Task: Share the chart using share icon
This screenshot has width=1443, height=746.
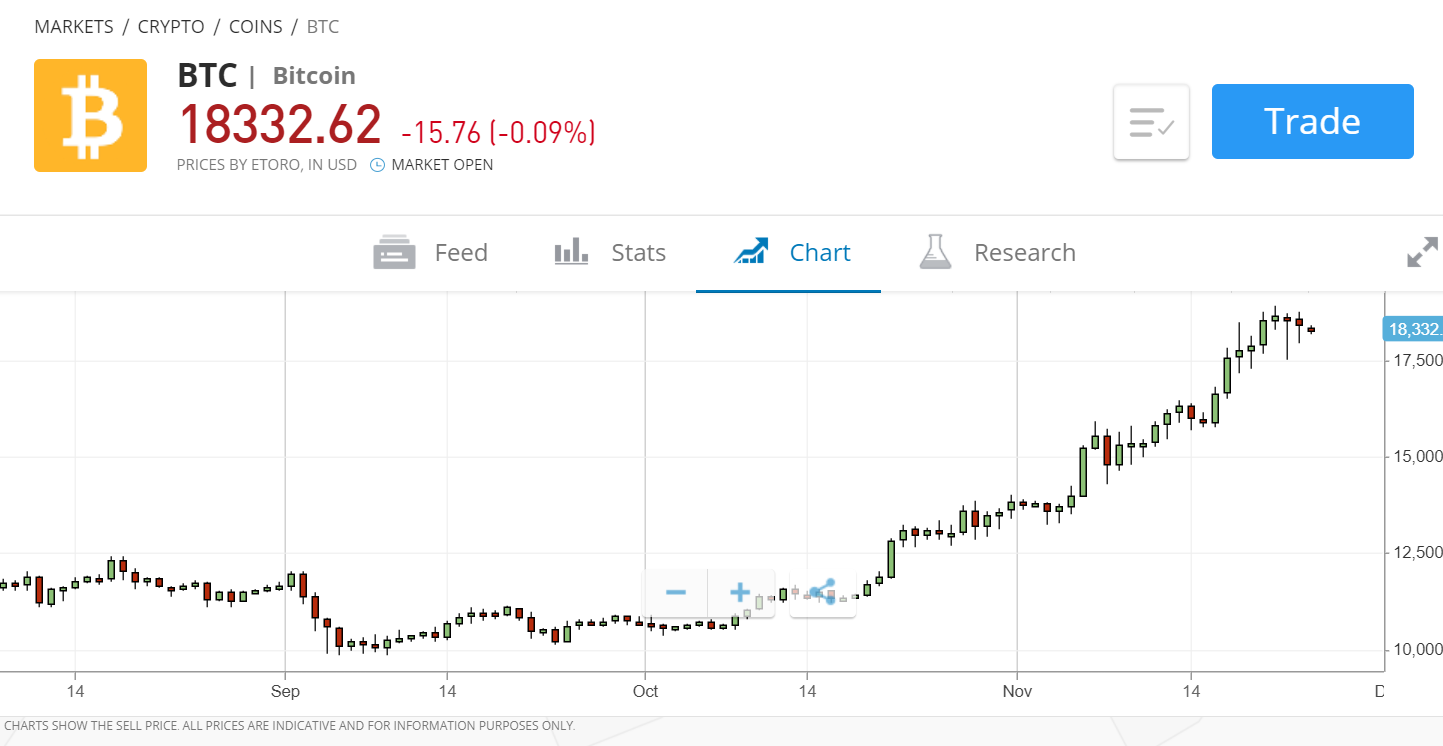Action: click(x=822, y=593)
